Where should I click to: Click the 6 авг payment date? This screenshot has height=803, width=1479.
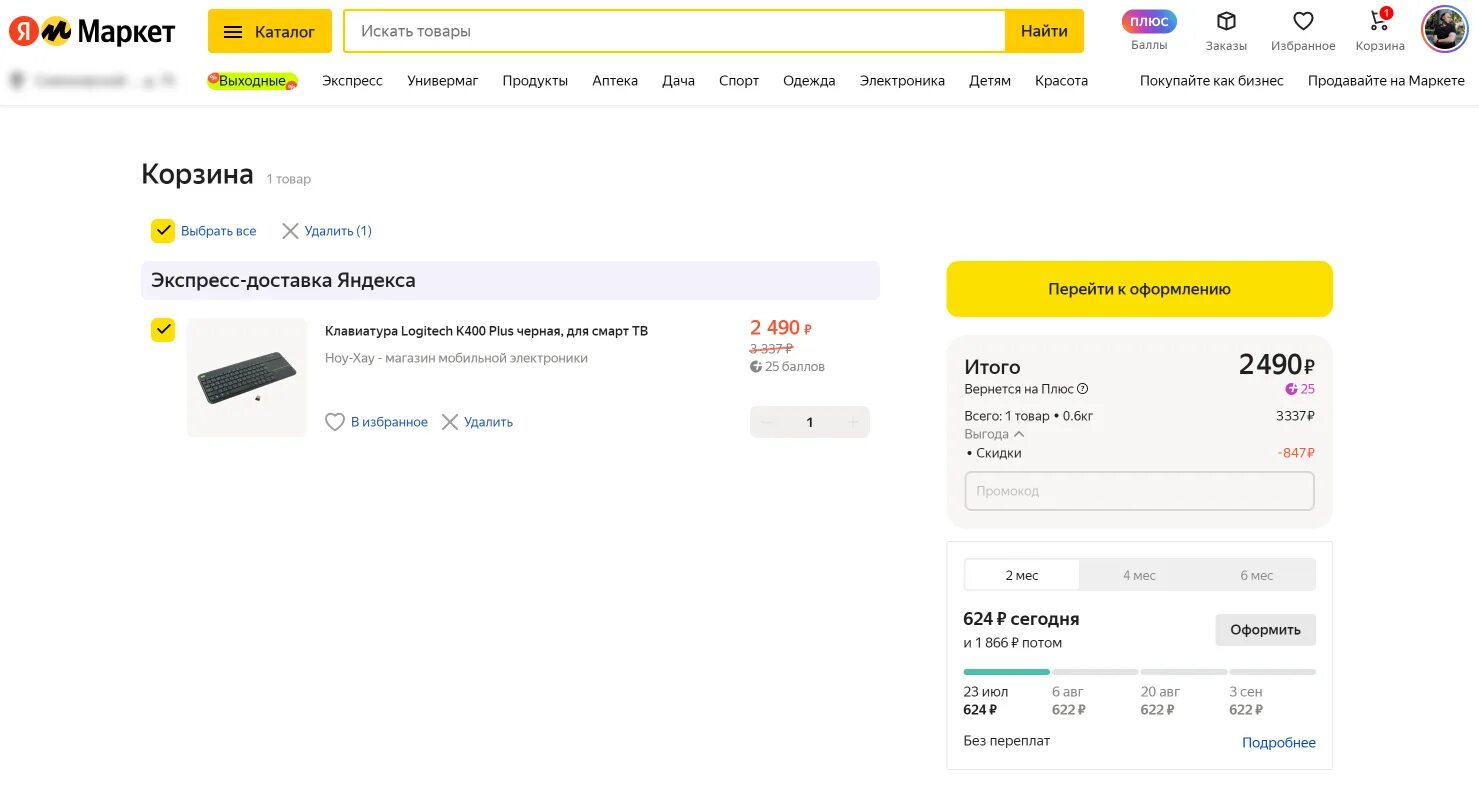tap(1068, 692)
